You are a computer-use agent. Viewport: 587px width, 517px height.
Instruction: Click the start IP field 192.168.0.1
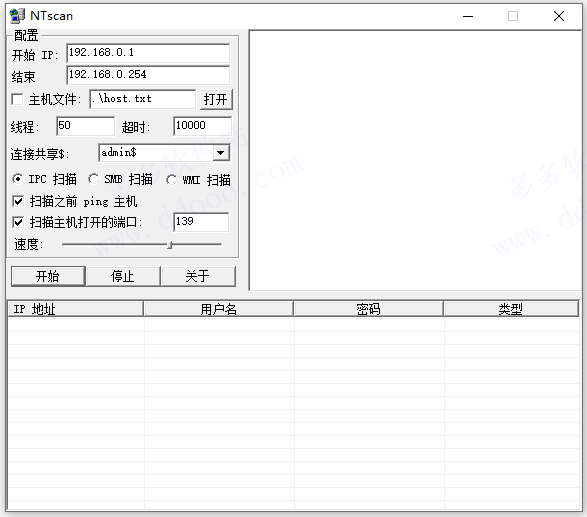point(148,53)
